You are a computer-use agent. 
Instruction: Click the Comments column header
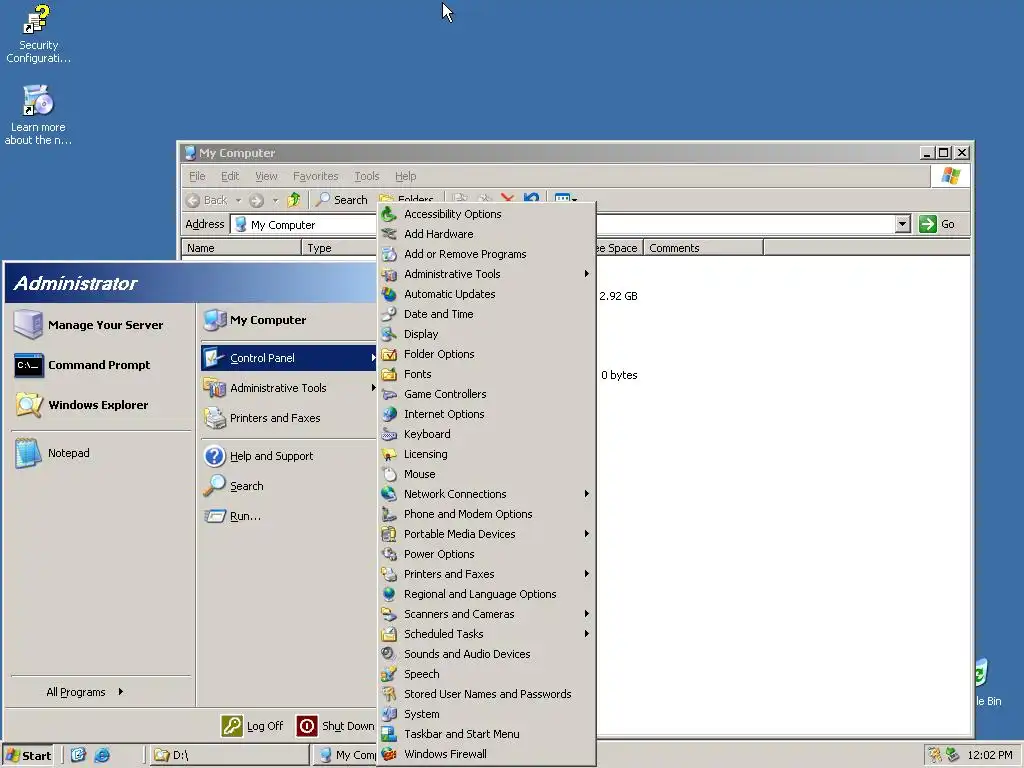click(x=703, y=248)
